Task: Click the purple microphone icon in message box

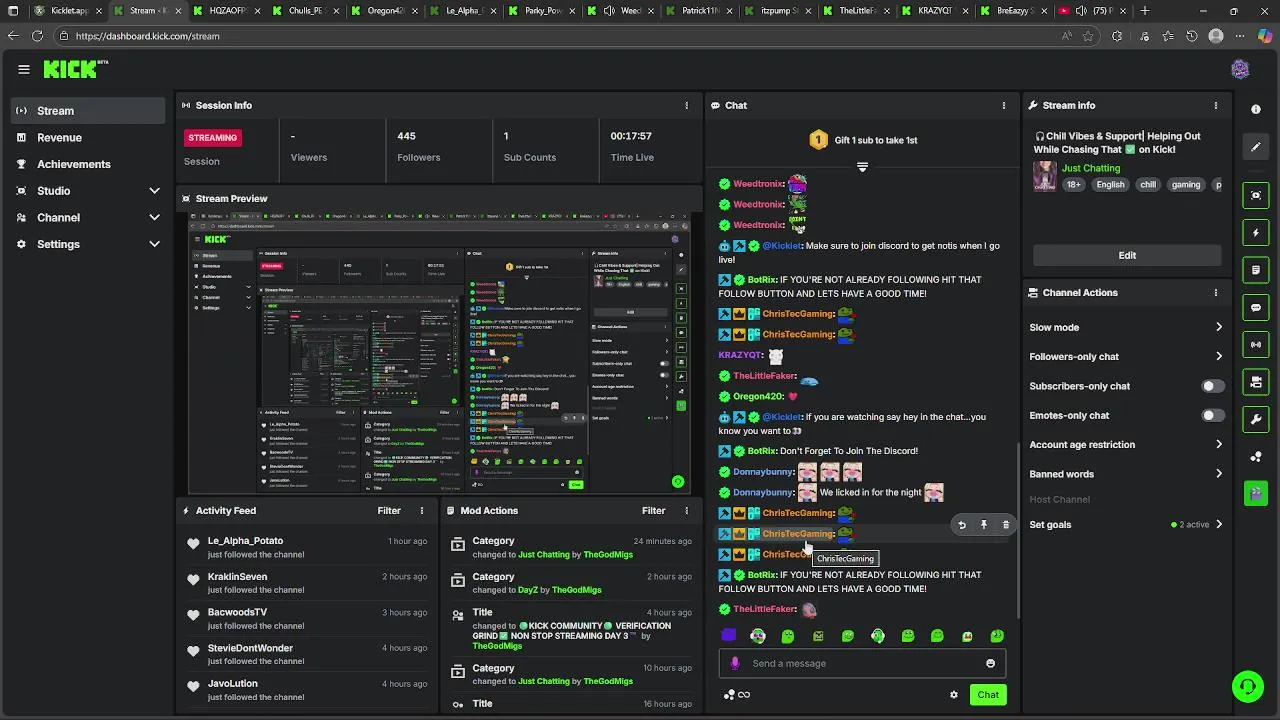Action: (x=735, y=663)
